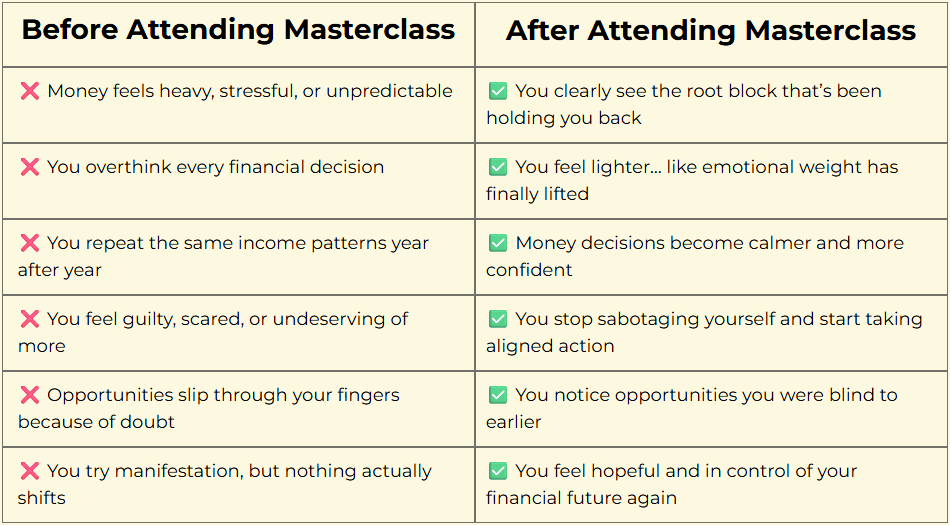Screen dimensions: 950x525
Task: Select the green check before "You stop sabotaging"
Action: (x=497, y=320)
